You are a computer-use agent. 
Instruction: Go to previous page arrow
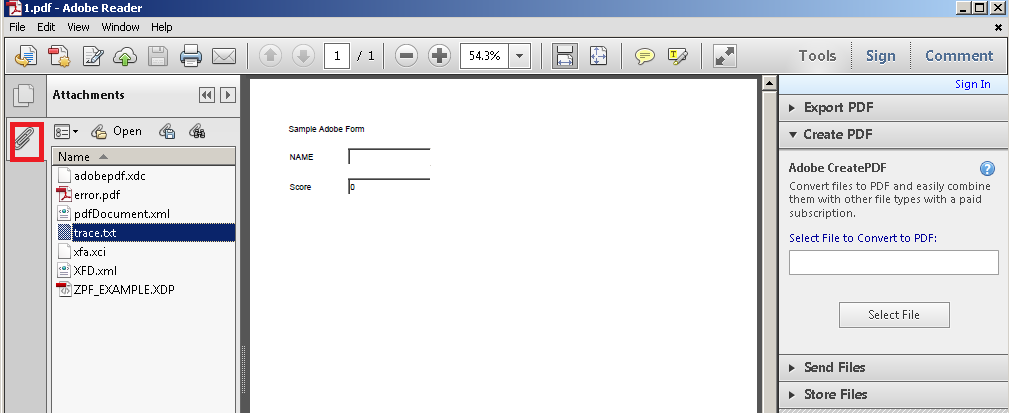(x=270, y=56)
